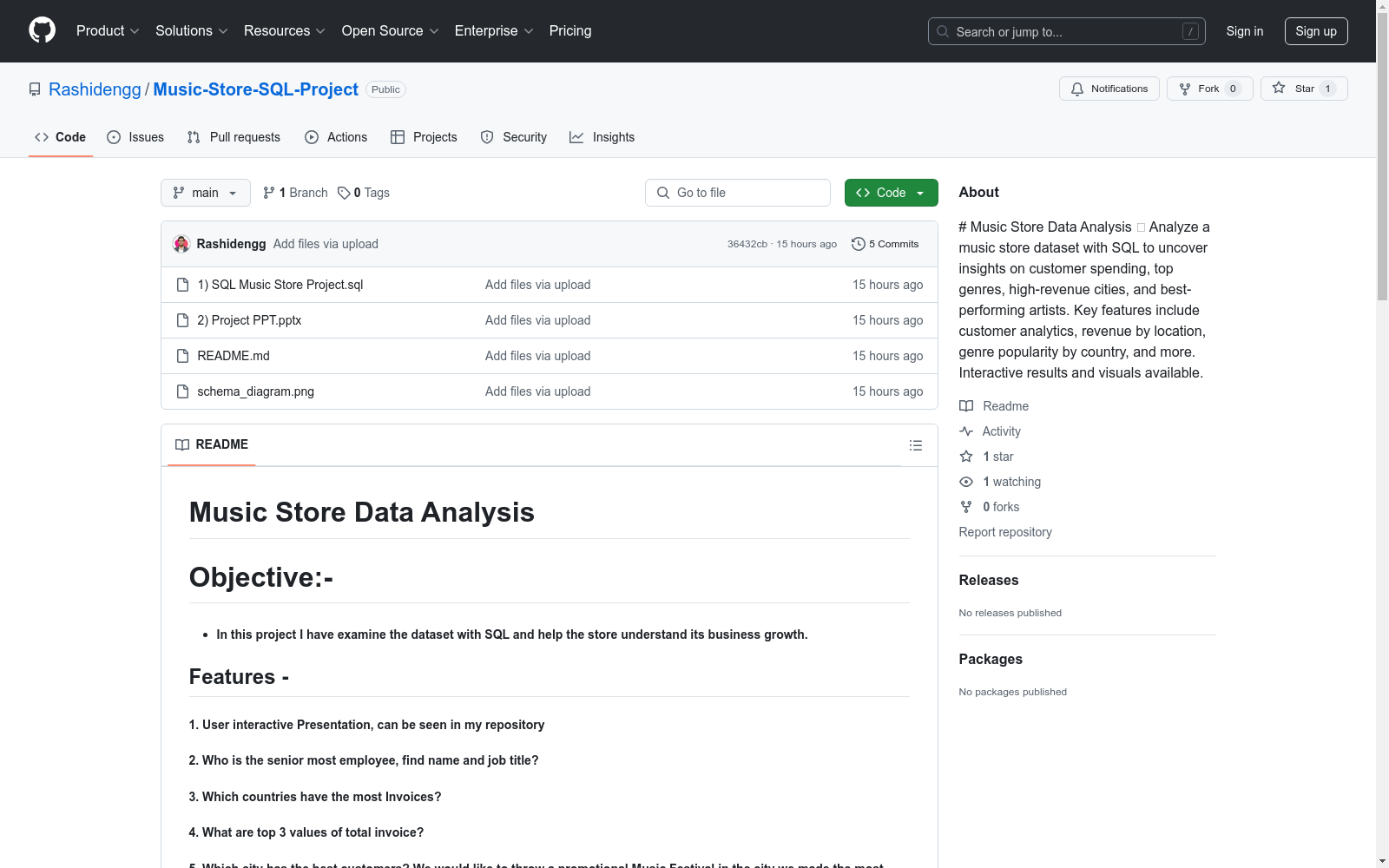Expand the Solutions menu

point(192,31)
